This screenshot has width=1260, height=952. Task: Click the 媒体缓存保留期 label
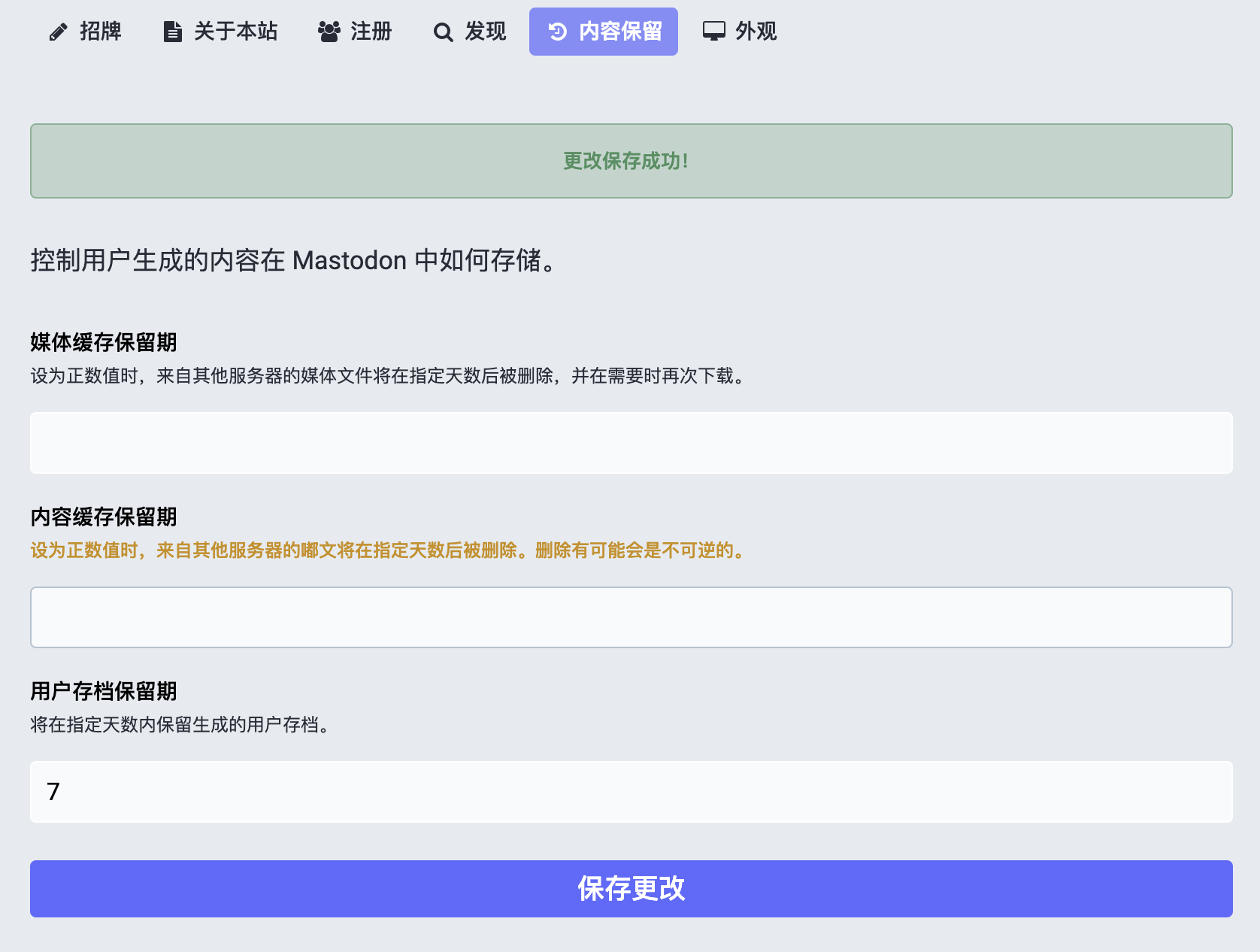coord(104,342)
